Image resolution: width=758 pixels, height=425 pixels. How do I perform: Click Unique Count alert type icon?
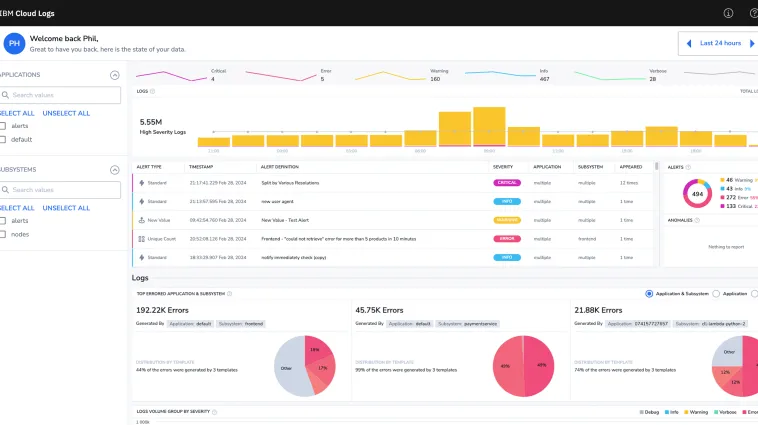[x=142, y=239]
